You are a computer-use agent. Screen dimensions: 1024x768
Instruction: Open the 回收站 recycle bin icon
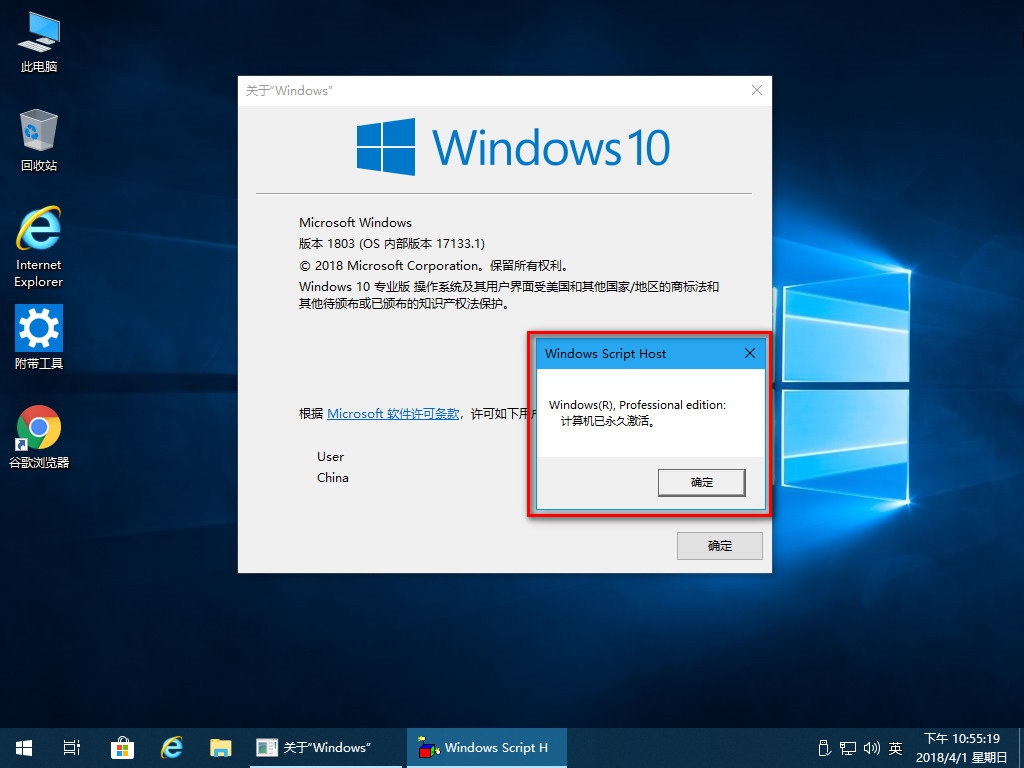(x=39, y=140)
